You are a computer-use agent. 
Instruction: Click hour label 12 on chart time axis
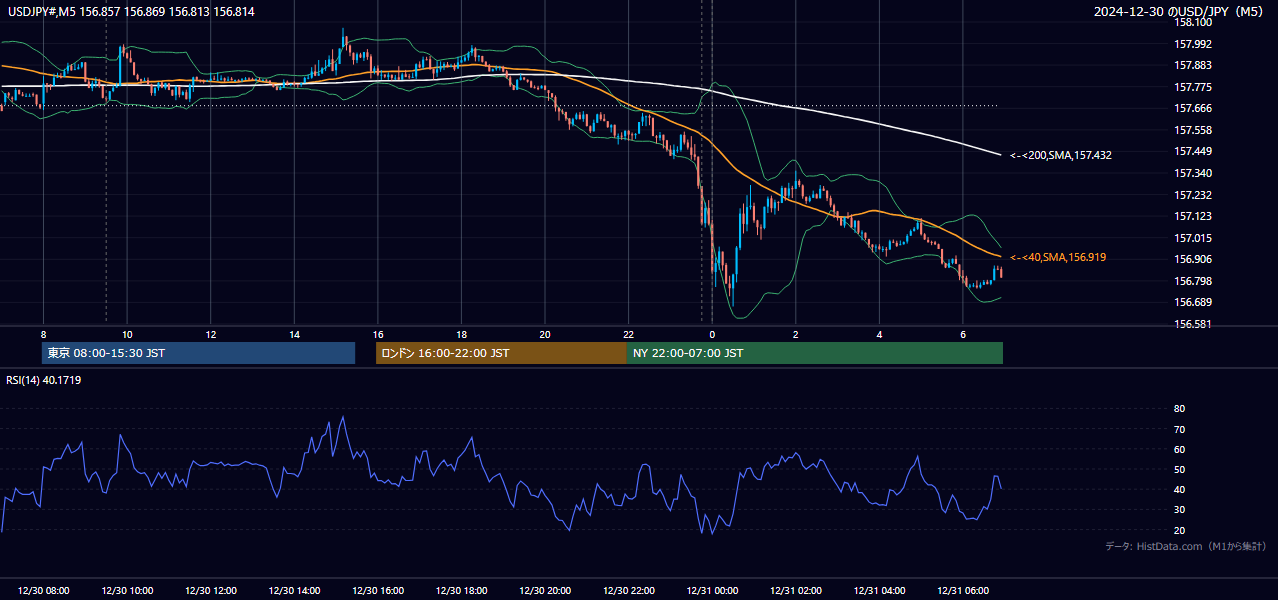(x=211, y=334)
